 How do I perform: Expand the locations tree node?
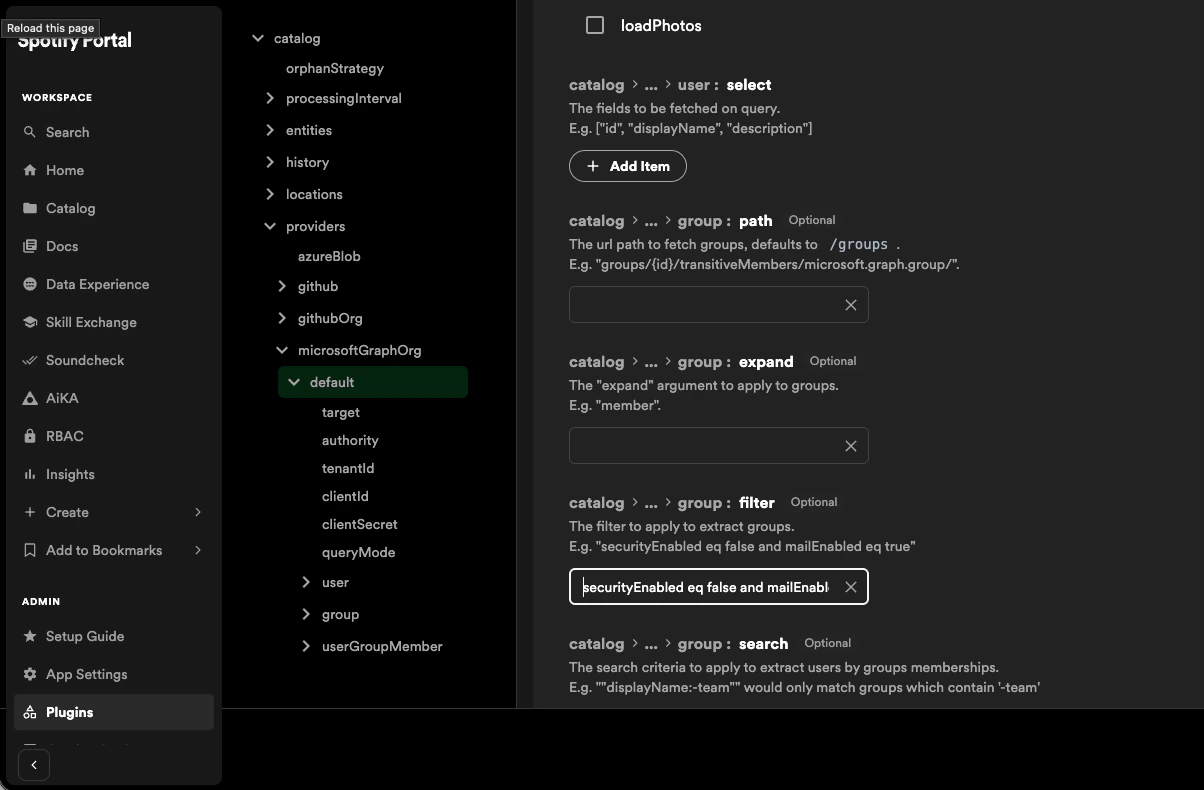click(270, 194)
